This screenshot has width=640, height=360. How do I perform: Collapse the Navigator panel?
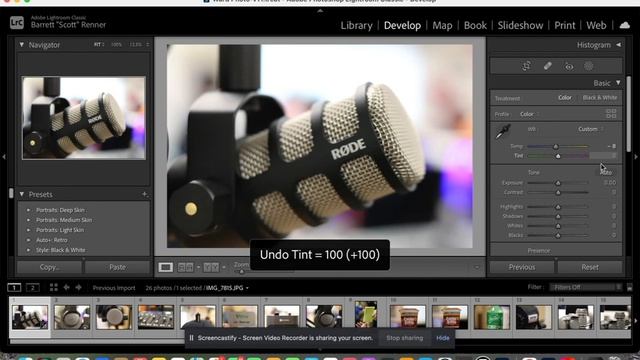pos(22,44)
